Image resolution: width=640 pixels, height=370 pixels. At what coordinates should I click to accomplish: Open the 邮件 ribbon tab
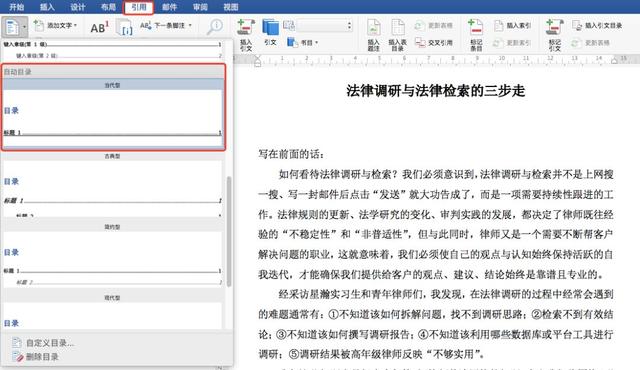169,7
